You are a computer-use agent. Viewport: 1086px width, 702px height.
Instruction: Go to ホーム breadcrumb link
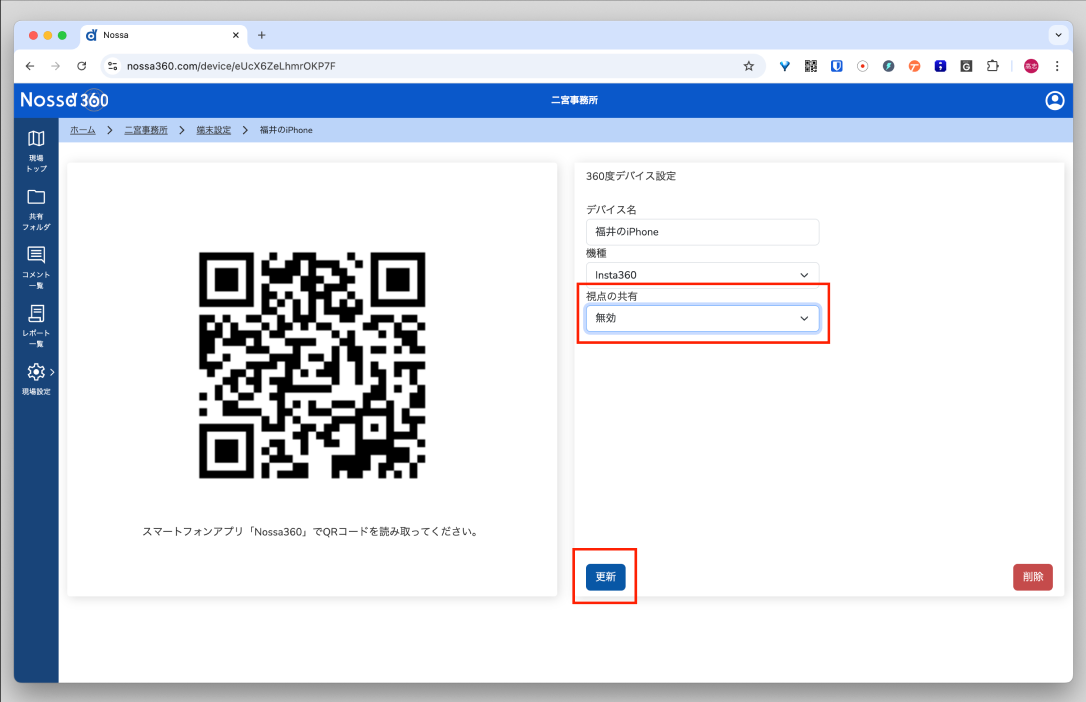[x=82, y=130]
